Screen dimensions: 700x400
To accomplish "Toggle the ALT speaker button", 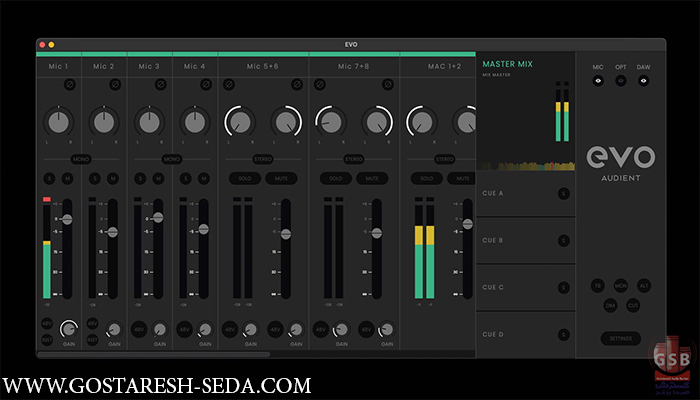I will click(x=643, y=286).
